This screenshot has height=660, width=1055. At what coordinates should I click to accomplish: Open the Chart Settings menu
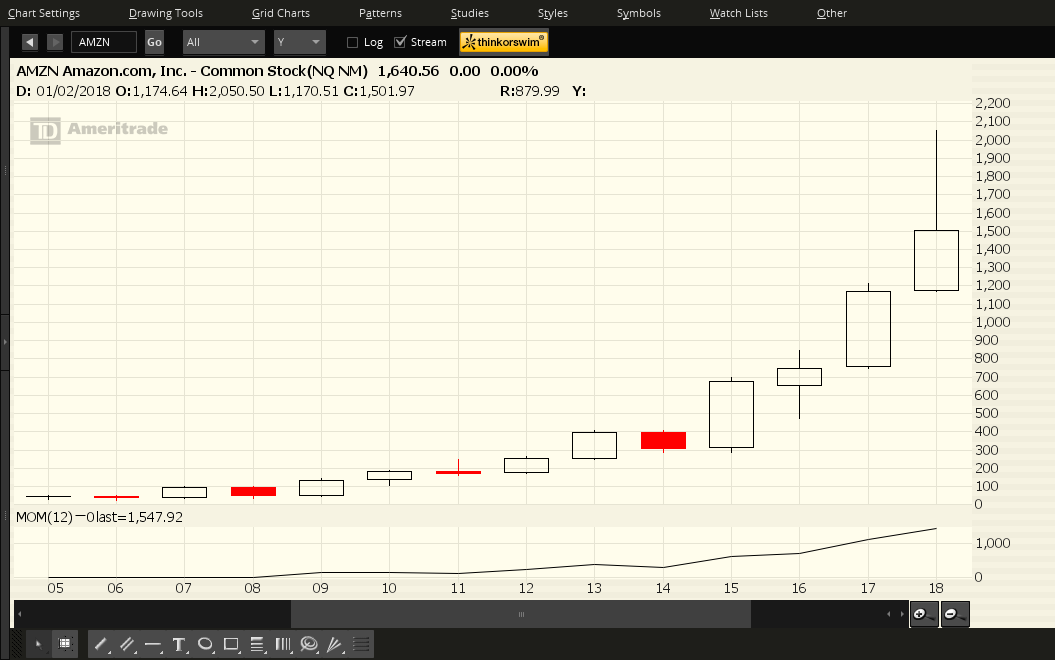[44, 13]
